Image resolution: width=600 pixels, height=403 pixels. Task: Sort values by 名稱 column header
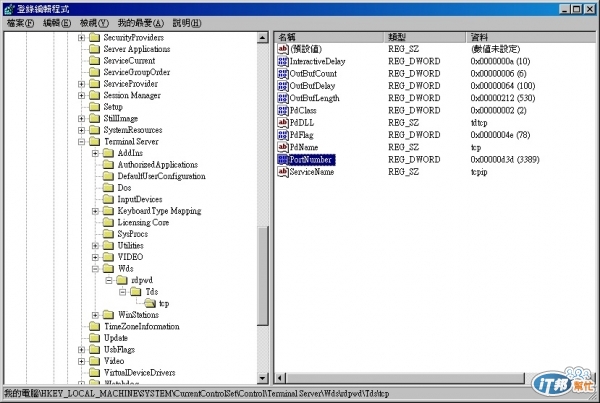coord(329,37)
